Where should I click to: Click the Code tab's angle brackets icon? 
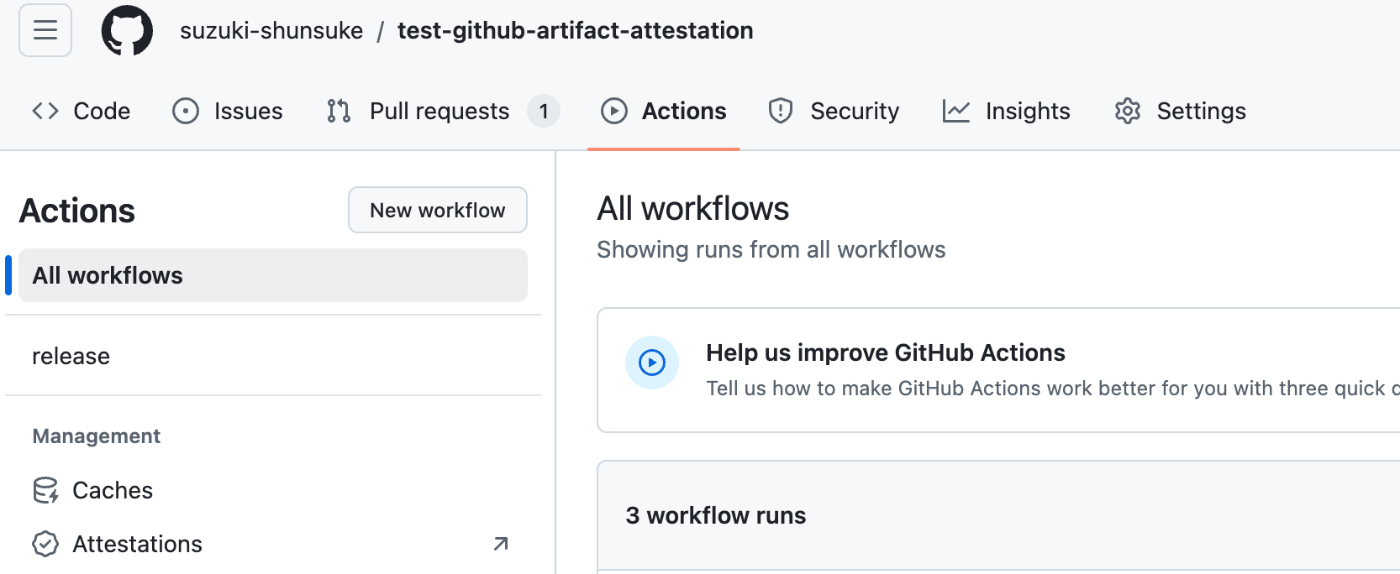[45, 111]
